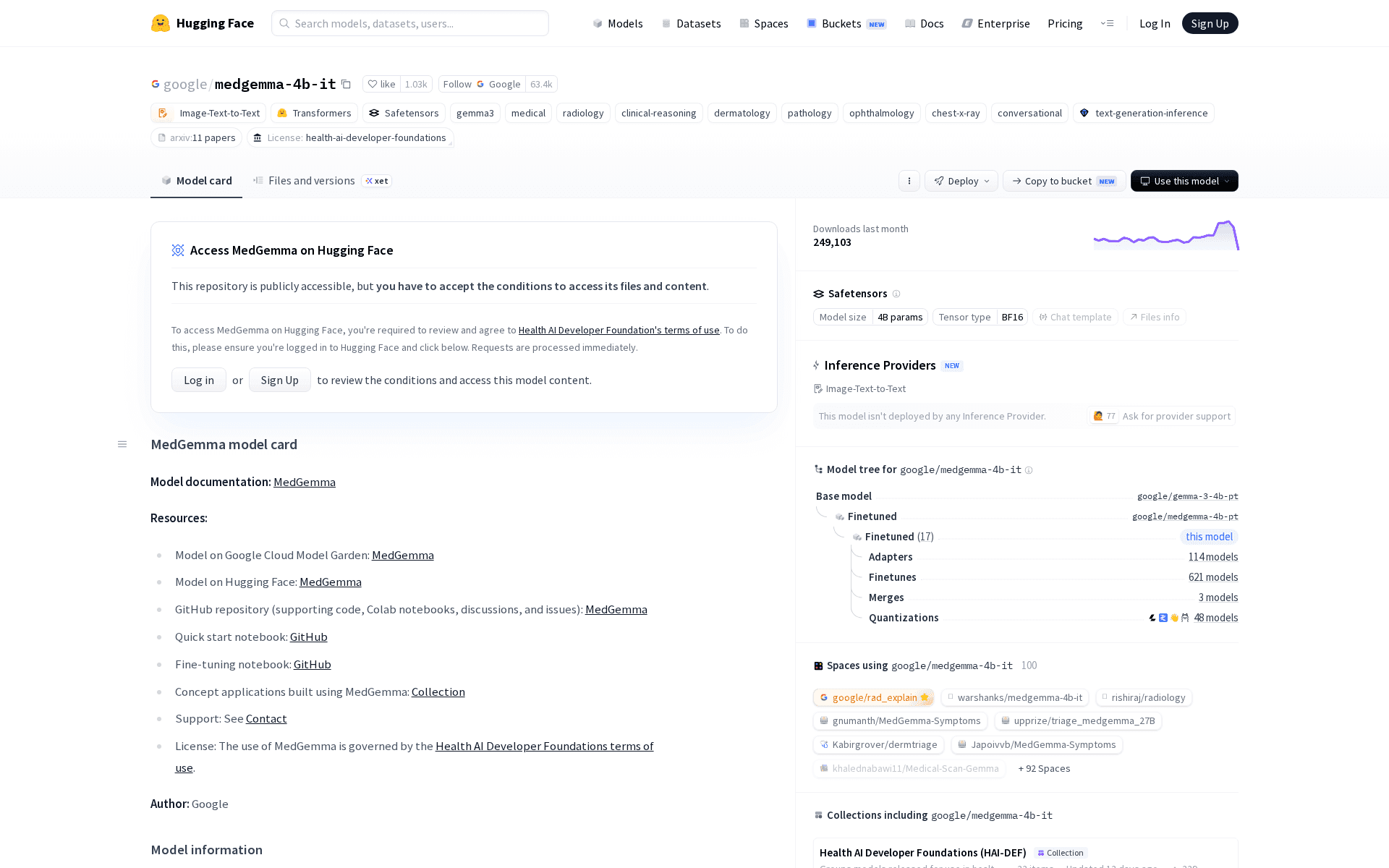
Task: Click the header Sign Up button
Action: [x=1210, y=23]
